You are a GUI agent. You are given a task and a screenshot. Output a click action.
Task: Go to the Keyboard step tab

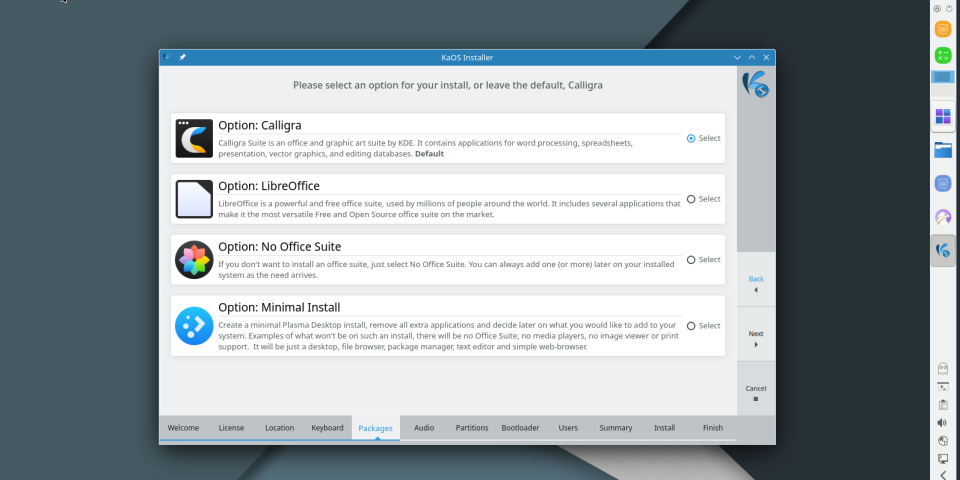point(327,428)
